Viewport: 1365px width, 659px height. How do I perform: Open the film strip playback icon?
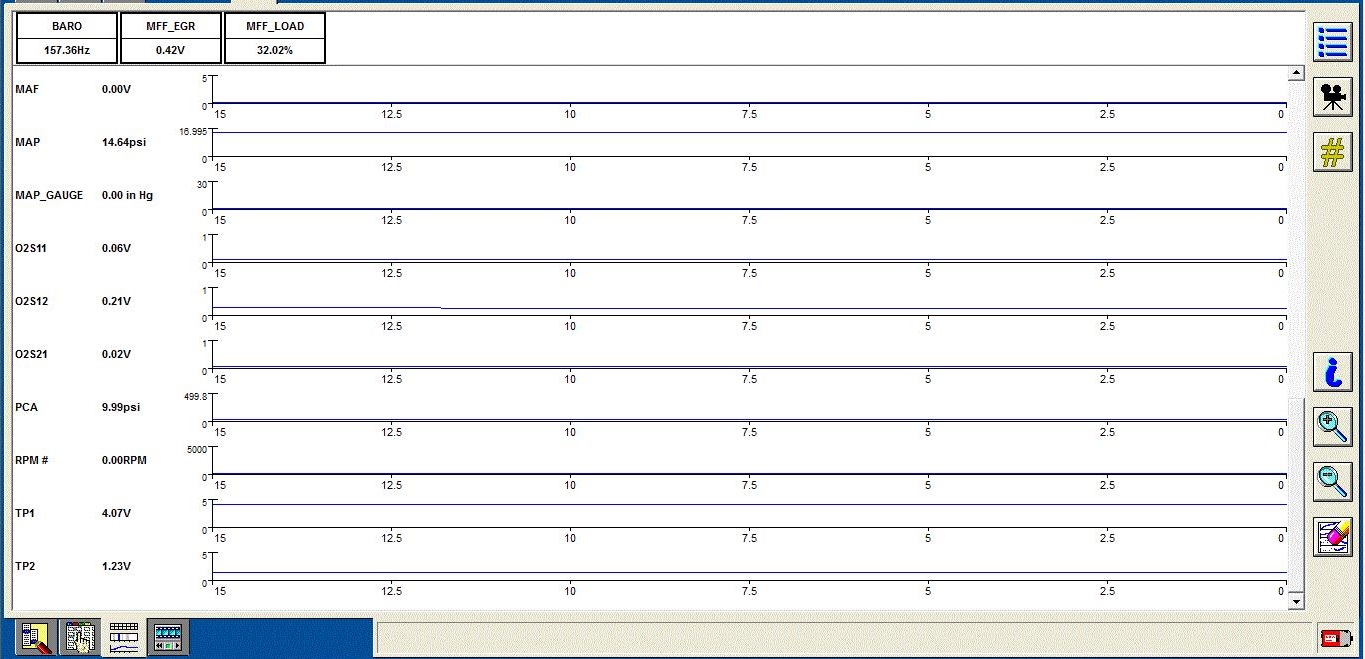click(x=168, y=637)
